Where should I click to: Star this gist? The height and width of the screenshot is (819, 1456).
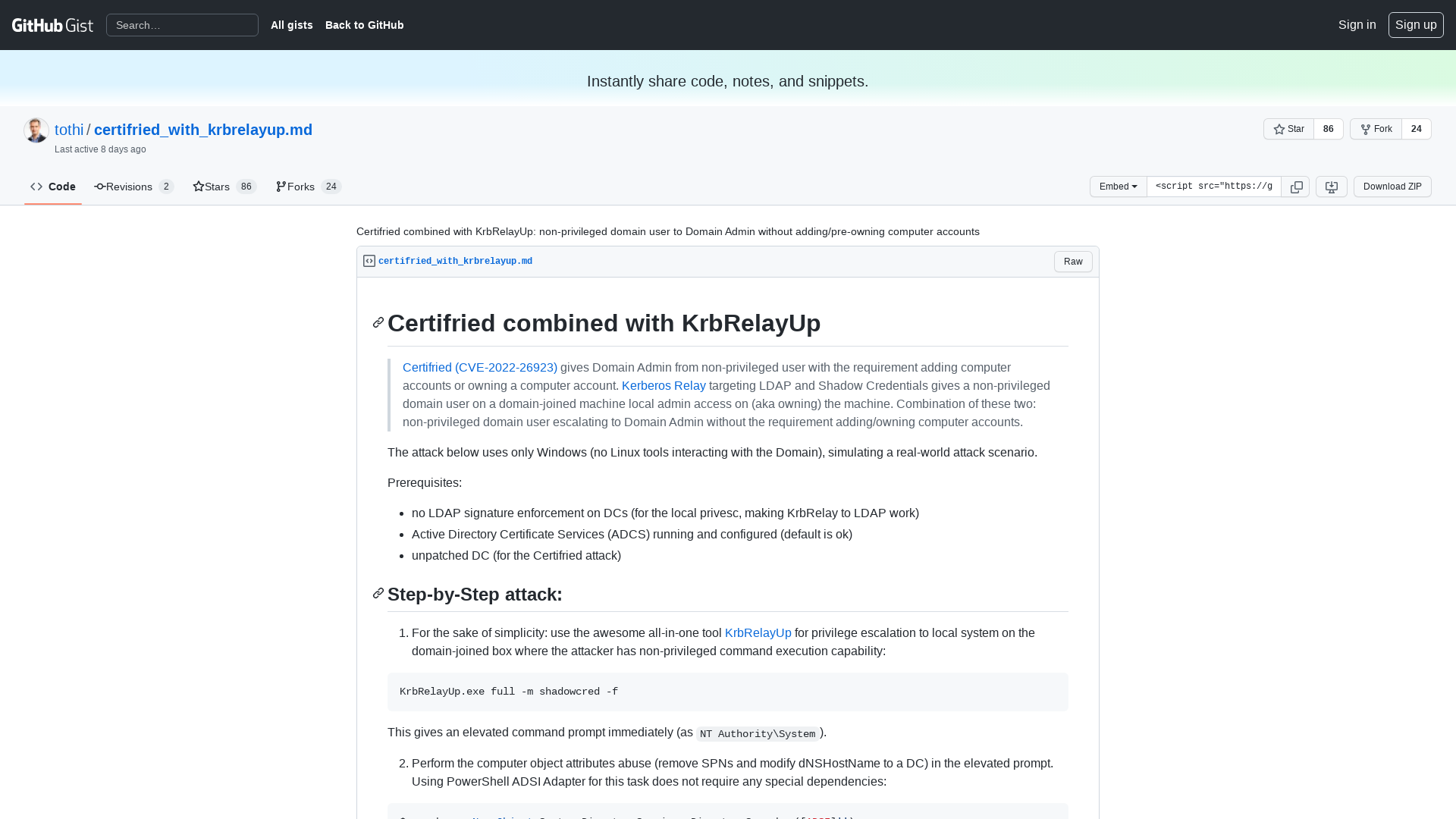point(1288,129)
